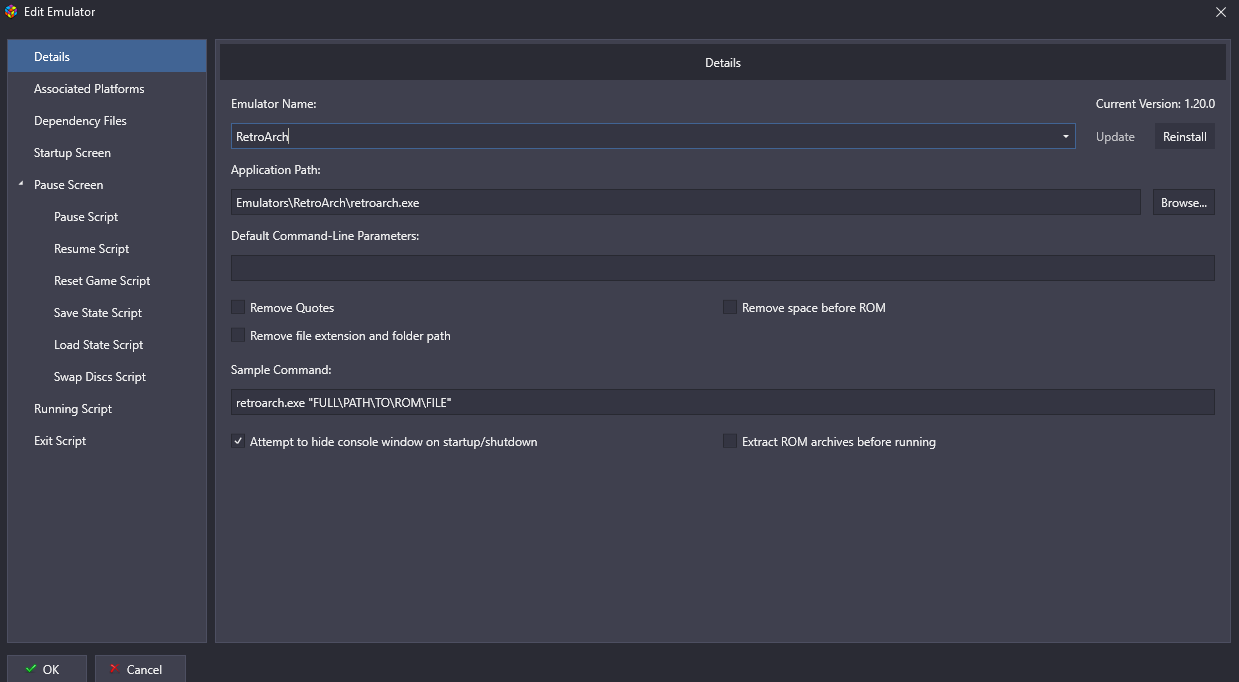Open the Pause Script page
This screenshot has height=682, width=1239.
tap(86, 217)
